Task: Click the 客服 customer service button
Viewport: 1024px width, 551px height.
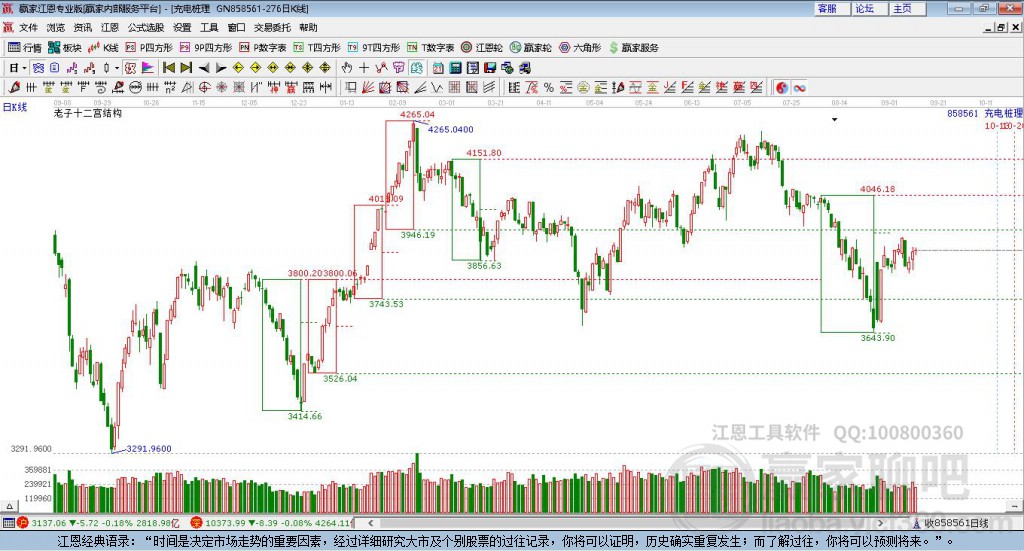Action: click(832, 8)
